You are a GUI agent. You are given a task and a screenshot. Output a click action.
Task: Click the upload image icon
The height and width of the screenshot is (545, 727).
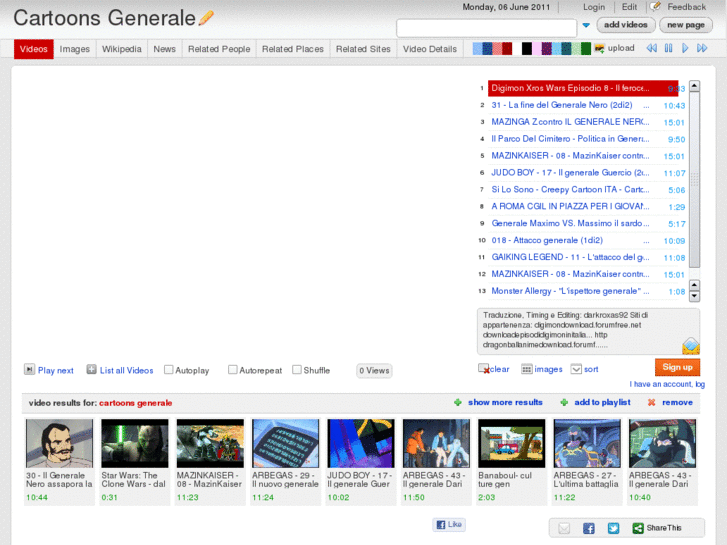(x=599, y=48)
